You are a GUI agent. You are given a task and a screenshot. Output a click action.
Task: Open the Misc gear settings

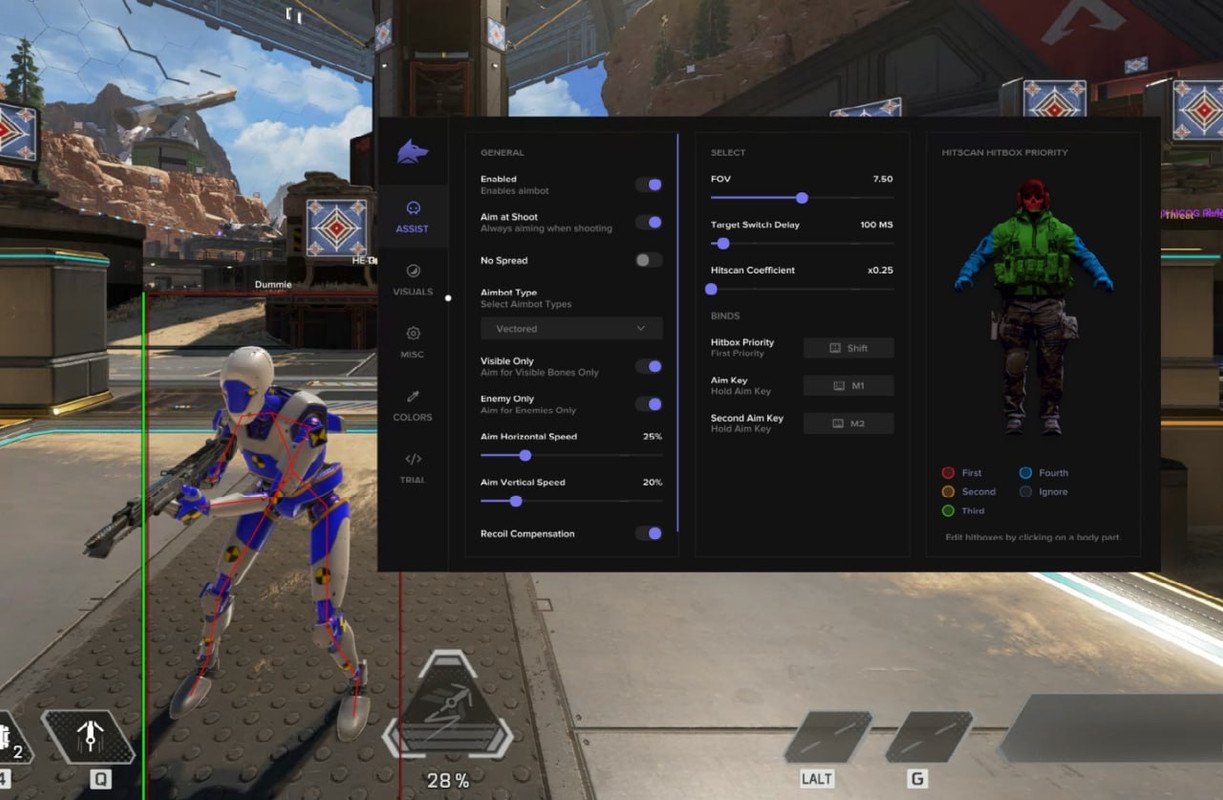[x=412, y=342]
